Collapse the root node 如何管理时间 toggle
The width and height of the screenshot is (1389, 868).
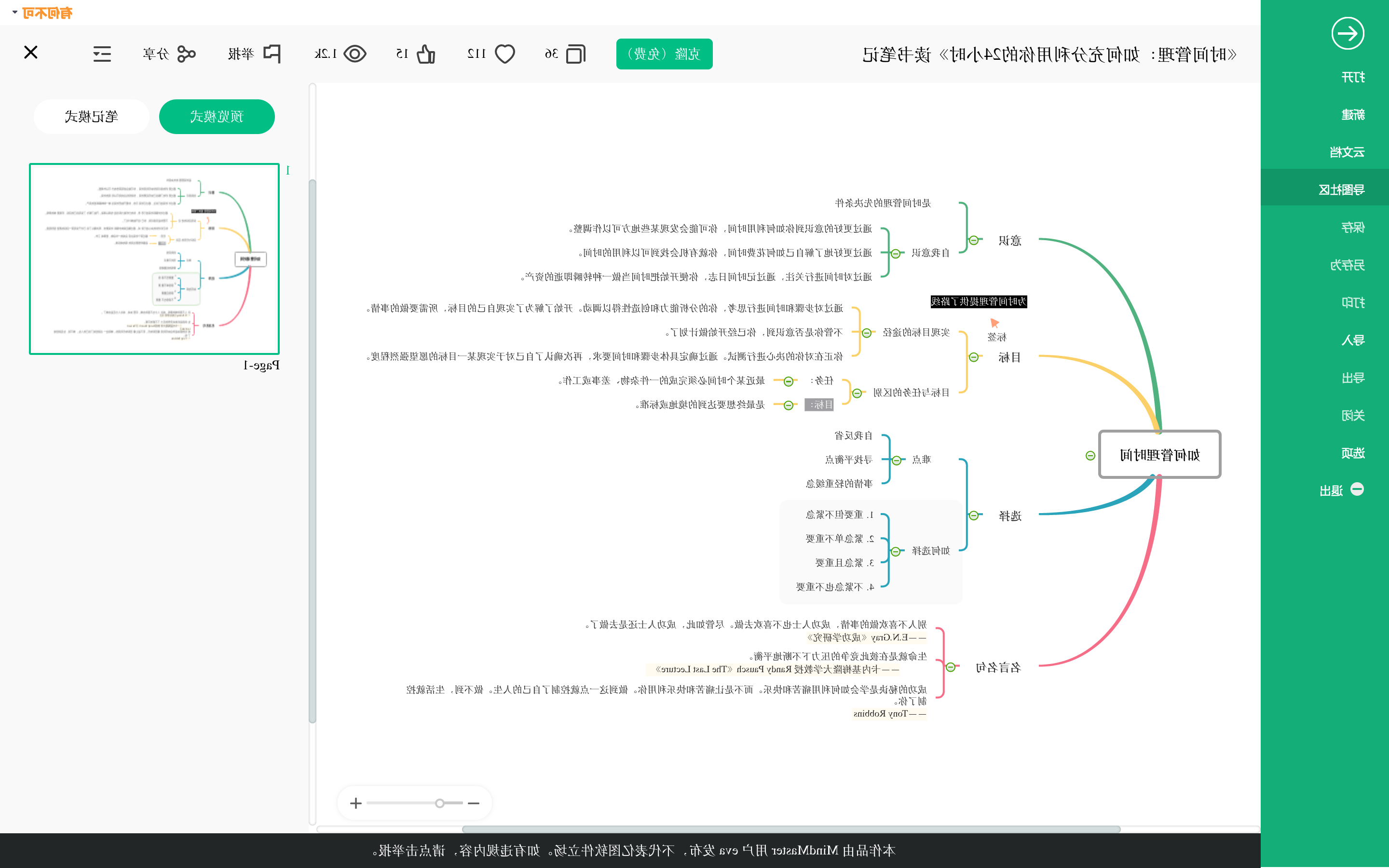1090,456
